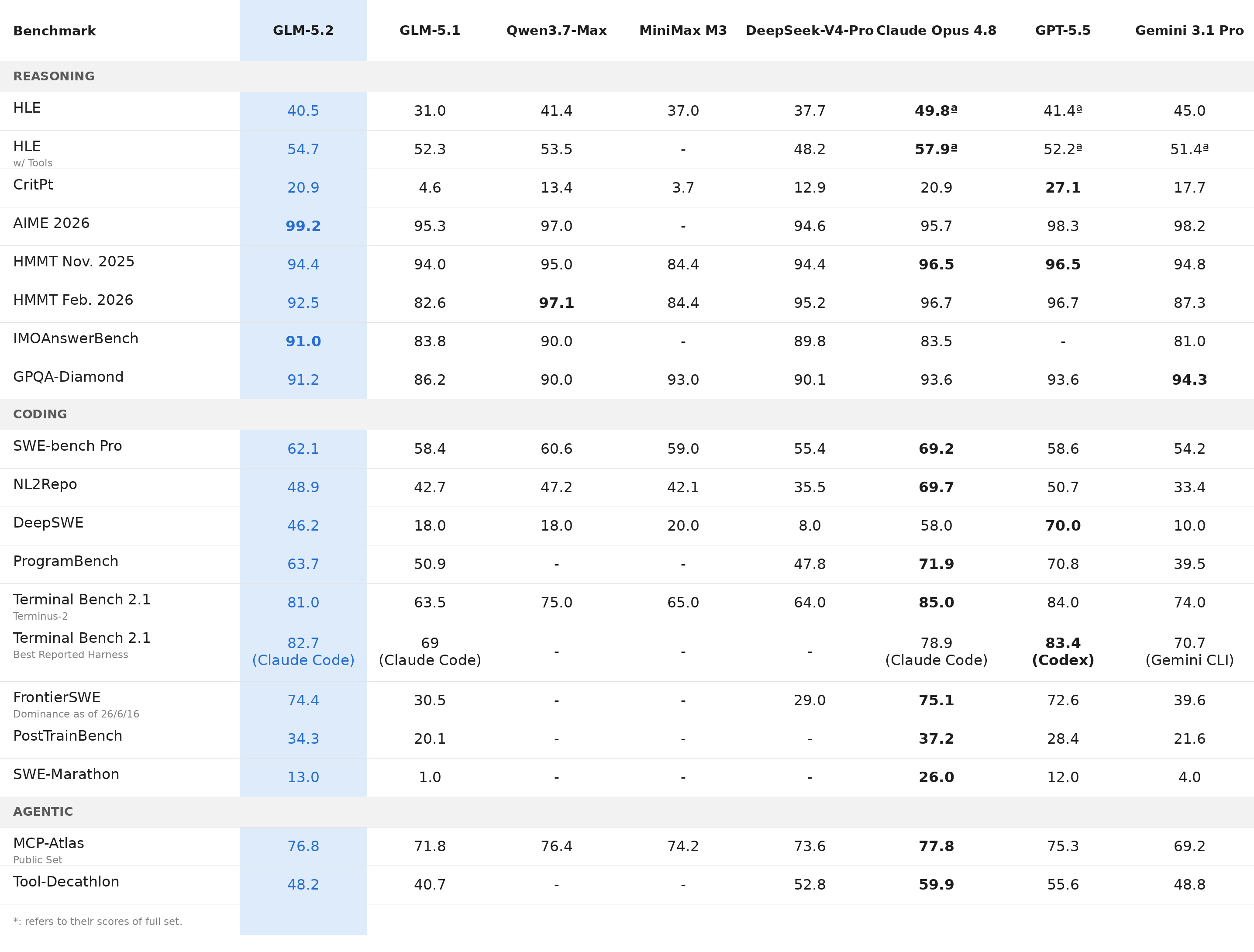Select GLM-5.2's 54.7 HLE w/ Tools score
Image resolution: width=1254 pixels, height=952 pixels.
(x=303, y=150)
